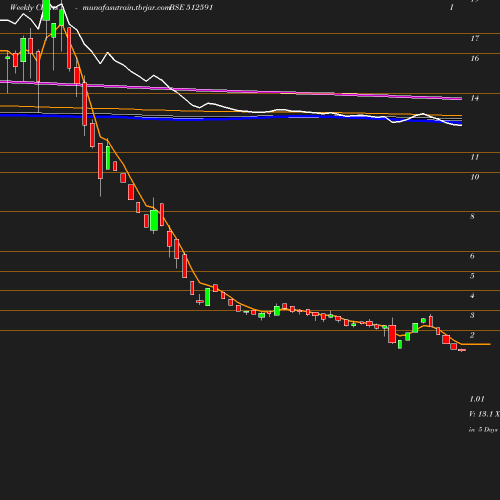Click the munafasutrain.tbrjar.com watermark link text
Screen dimensions: 500x500
(x=127, y=8)
